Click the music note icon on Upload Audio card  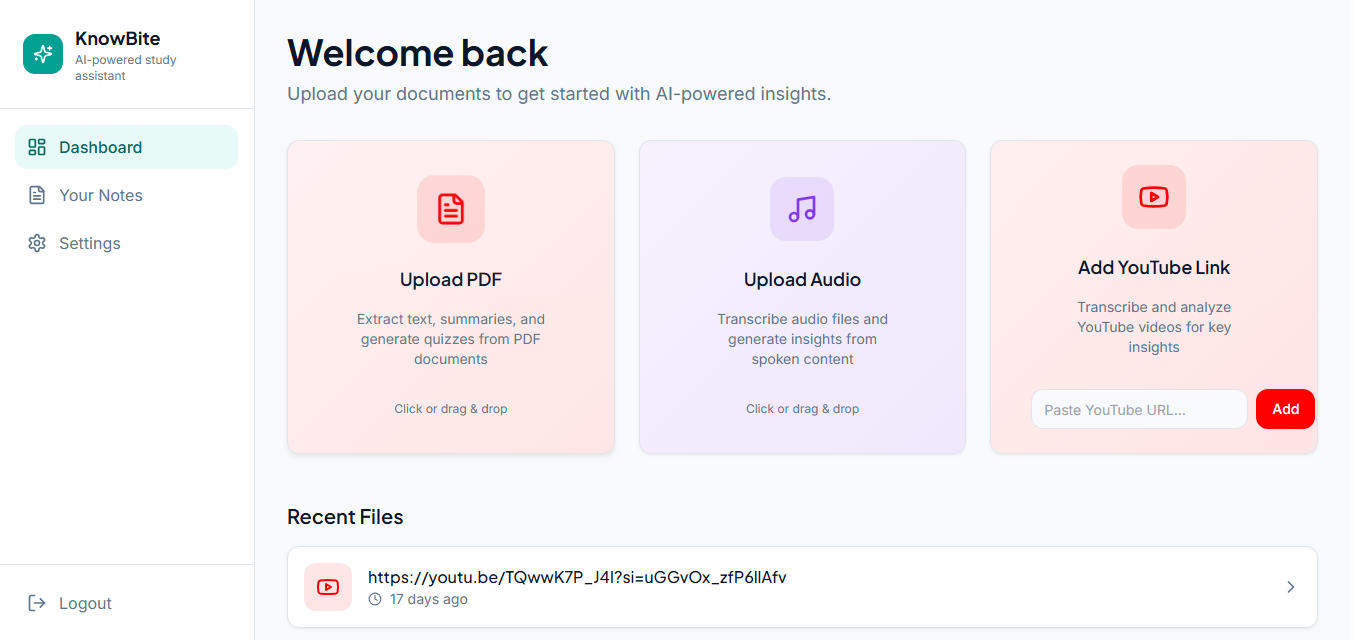(x=802, y=209)
